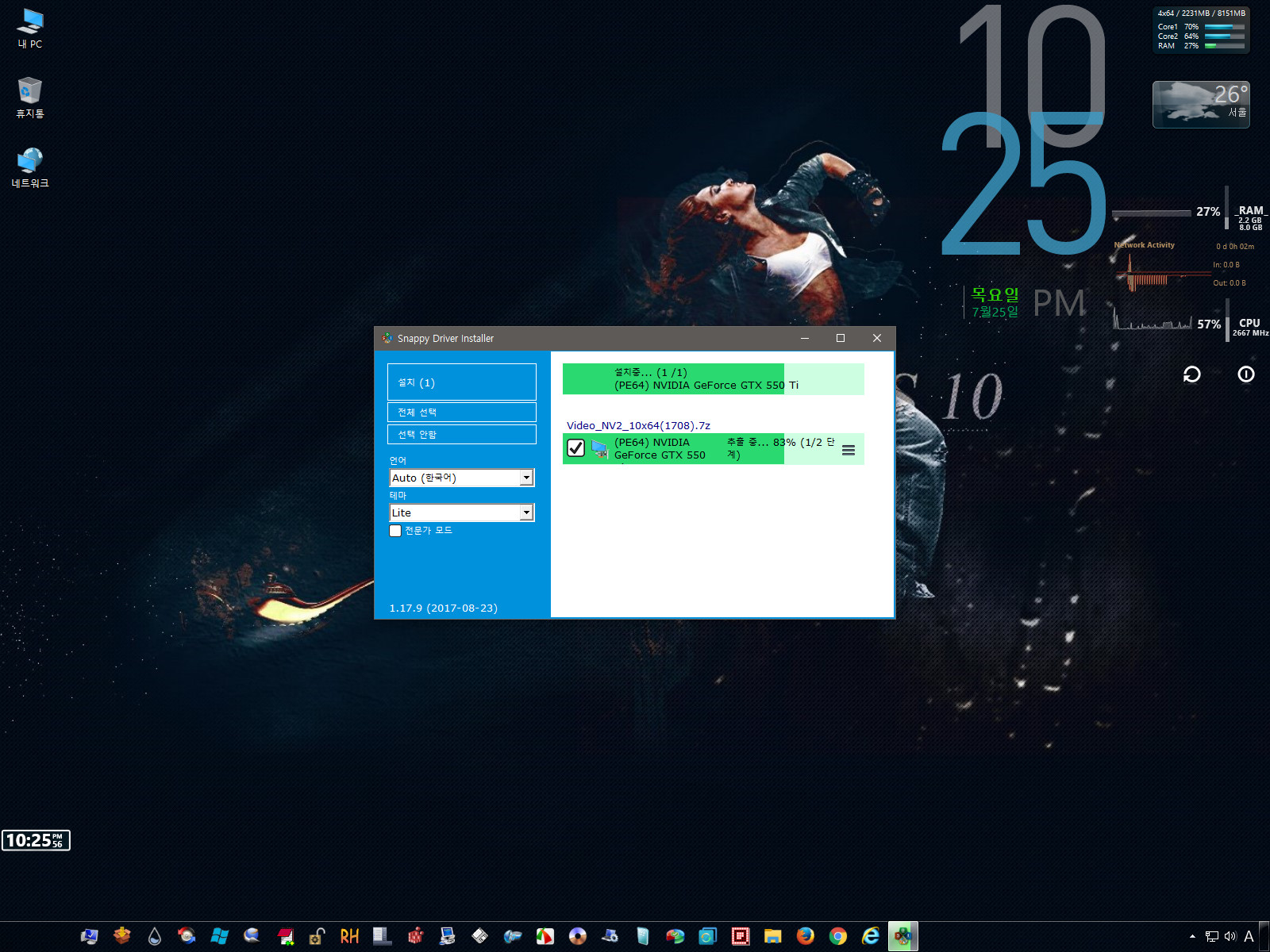Enable the 전문가 모드 expert mode checkbox
Image resolution: width=1270 pixels, height=952 pixels.
pos(395,531)
